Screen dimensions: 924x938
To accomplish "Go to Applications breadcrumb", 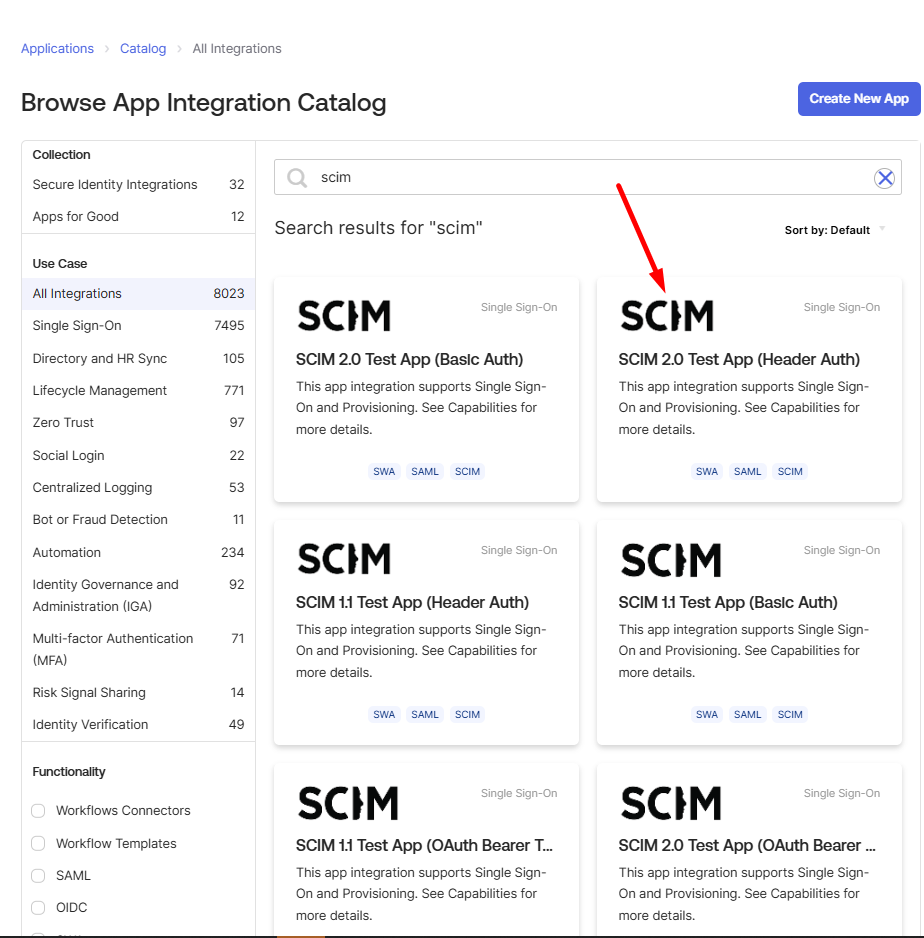I will pos(57,48).
